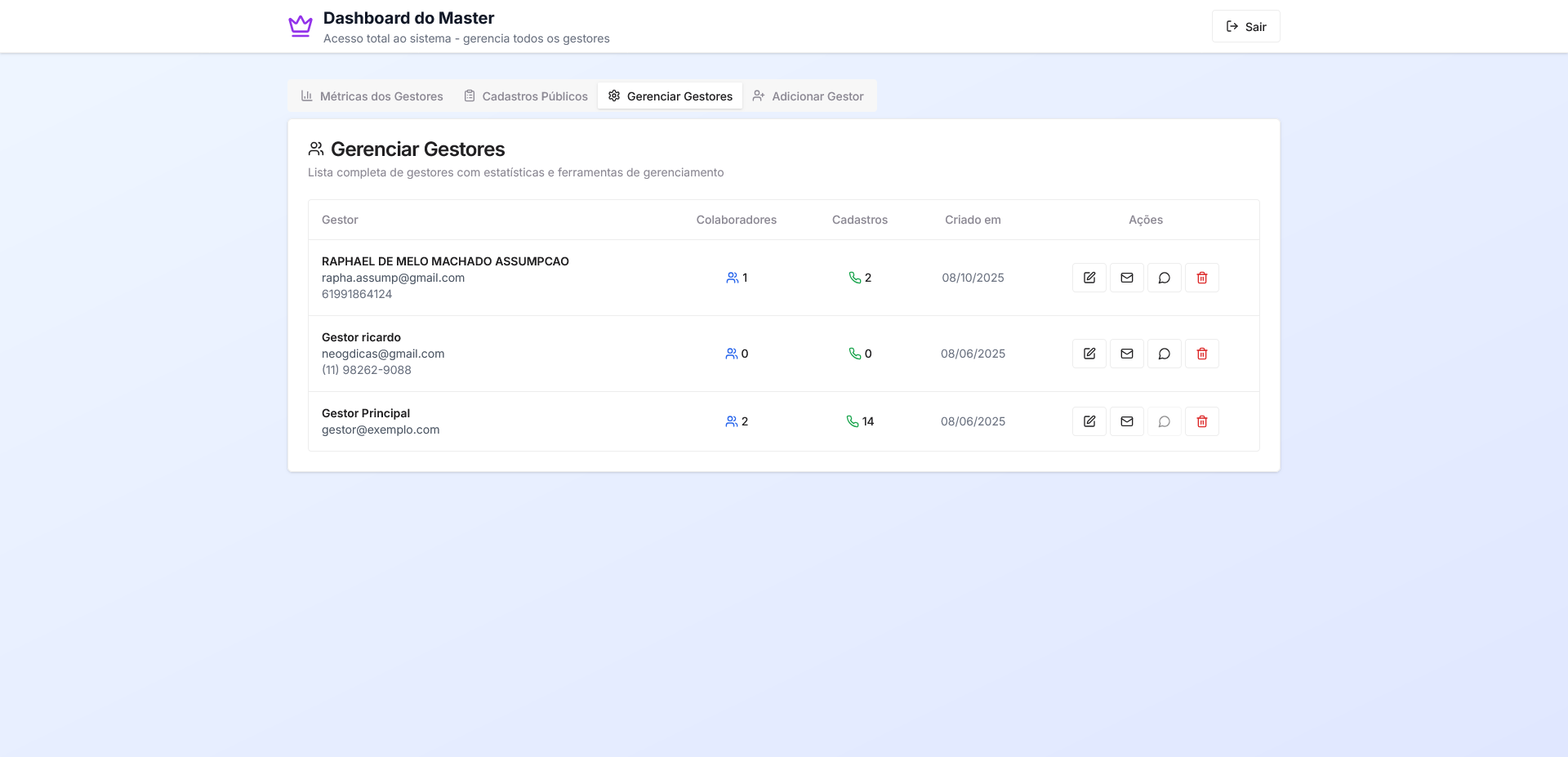The width and height of the screenshot is (1568, 757).
Task: Delete the Gestor Principal entry
Action: (x=1201, y=421)
